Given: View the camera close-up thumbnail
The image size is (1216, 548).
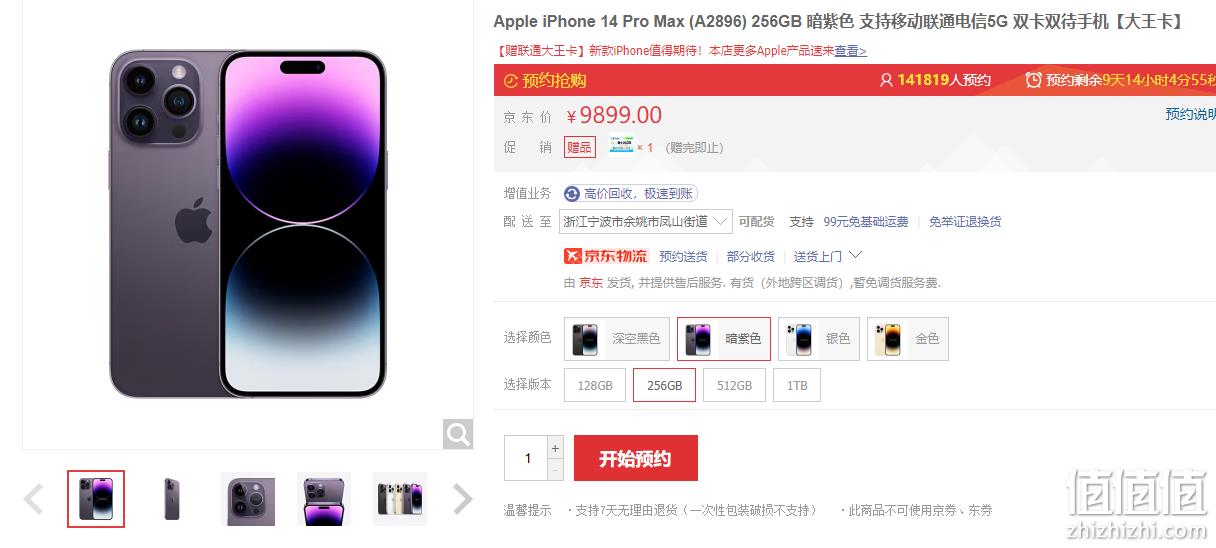Looking at the screenshot, I should click(248, 499).
